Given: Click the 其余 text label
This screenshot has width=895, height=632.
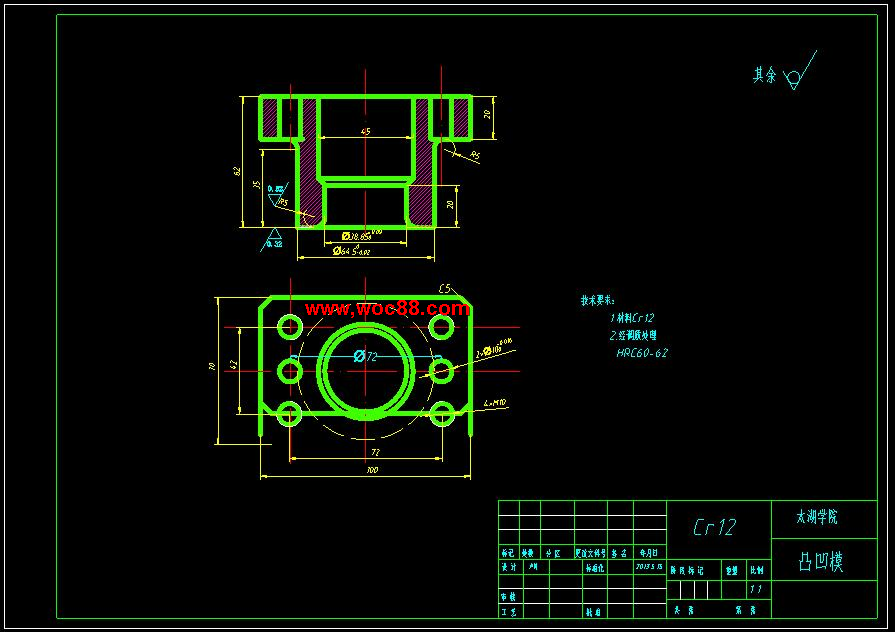Looking at the screenshot, I should coord(764,75).
